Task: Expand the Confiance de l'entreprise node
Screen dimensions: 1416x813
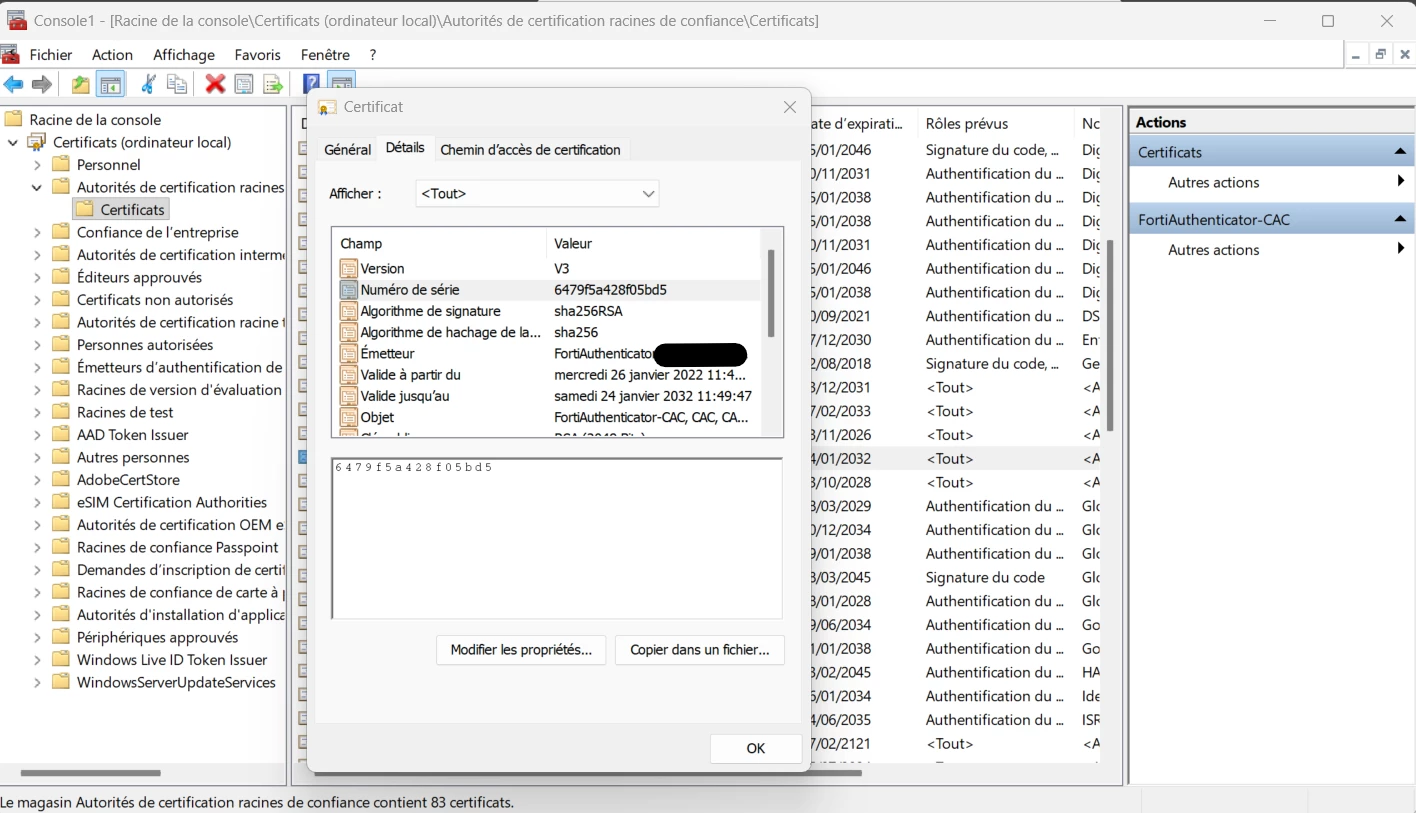Action: pos(37,232)
